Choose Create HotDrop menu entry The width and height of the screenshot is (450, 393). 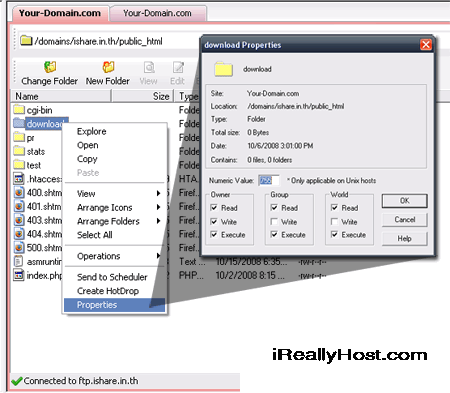114,291
